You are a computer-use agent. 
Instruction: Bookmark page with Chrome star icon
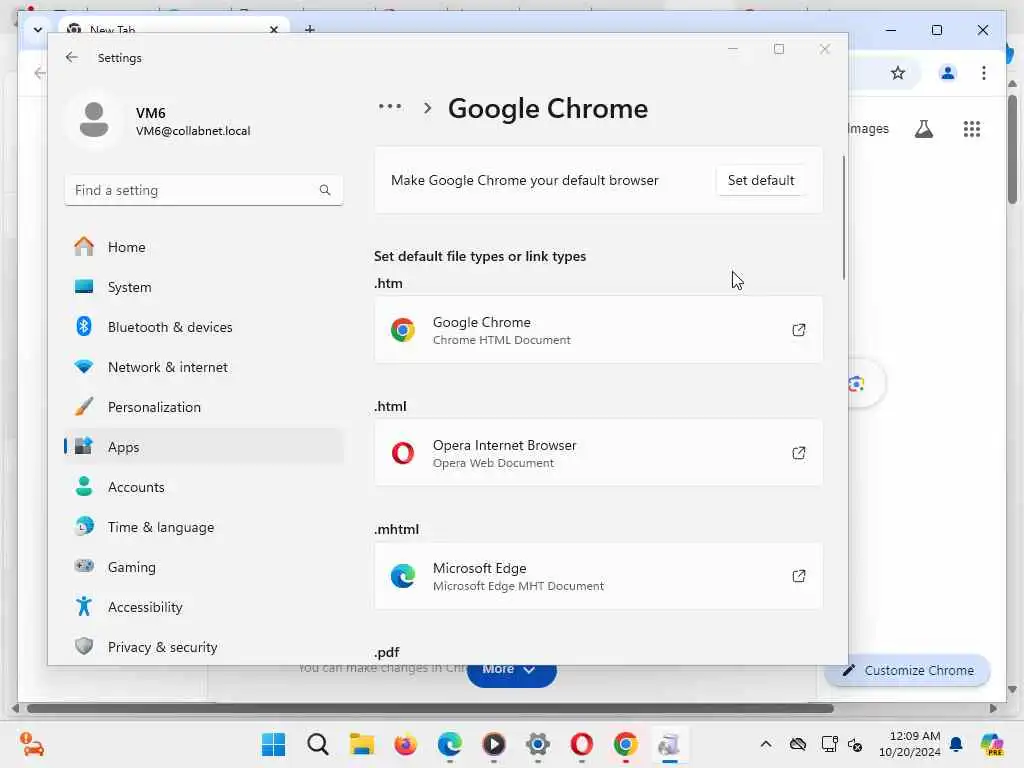pyautogui.click(x=898, y=72)
